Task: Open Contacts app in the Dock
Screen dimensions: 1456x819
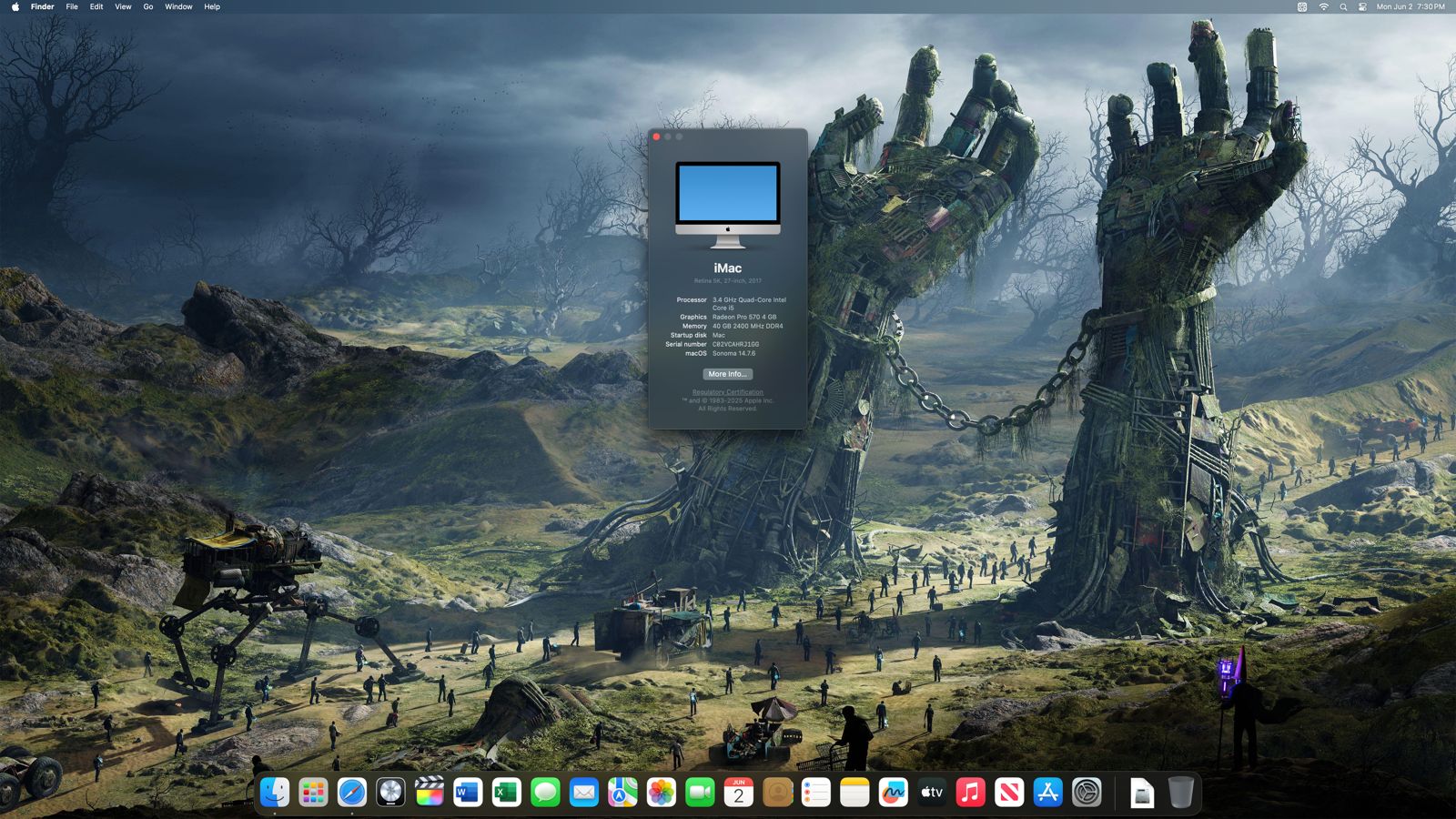Action: tap(777, 793)
